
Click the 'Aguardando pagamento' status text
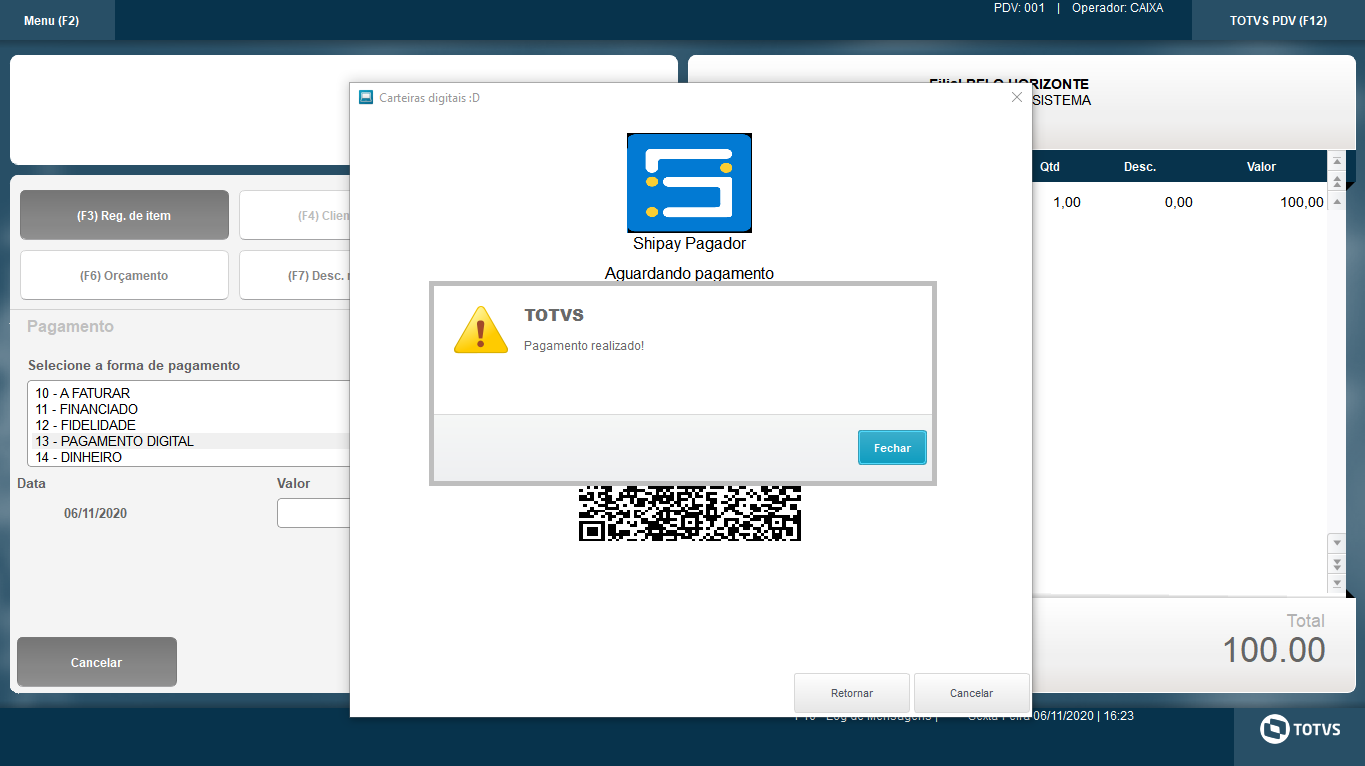[x=689, y=273]
